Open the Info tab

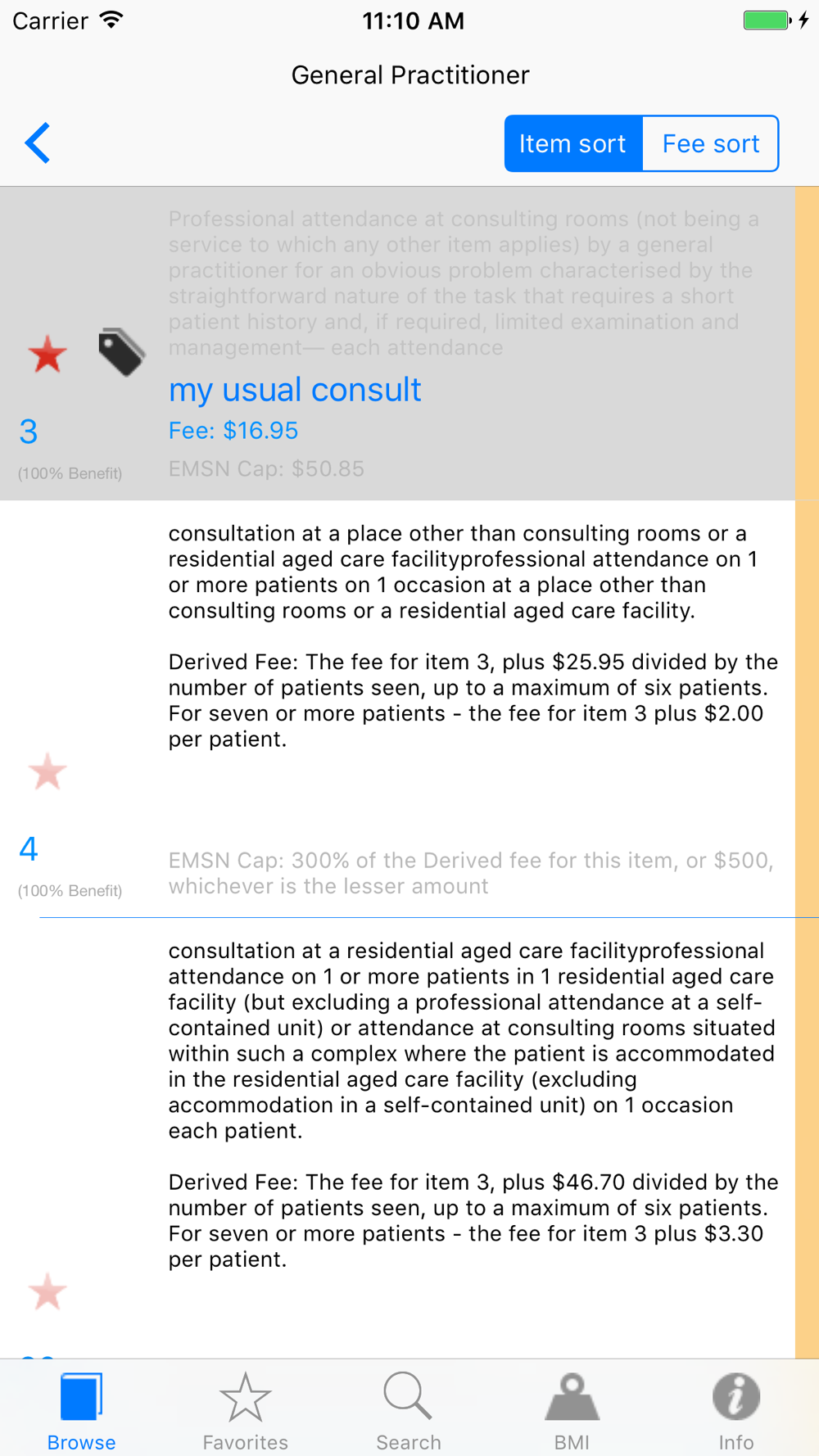coord(735,1410)
